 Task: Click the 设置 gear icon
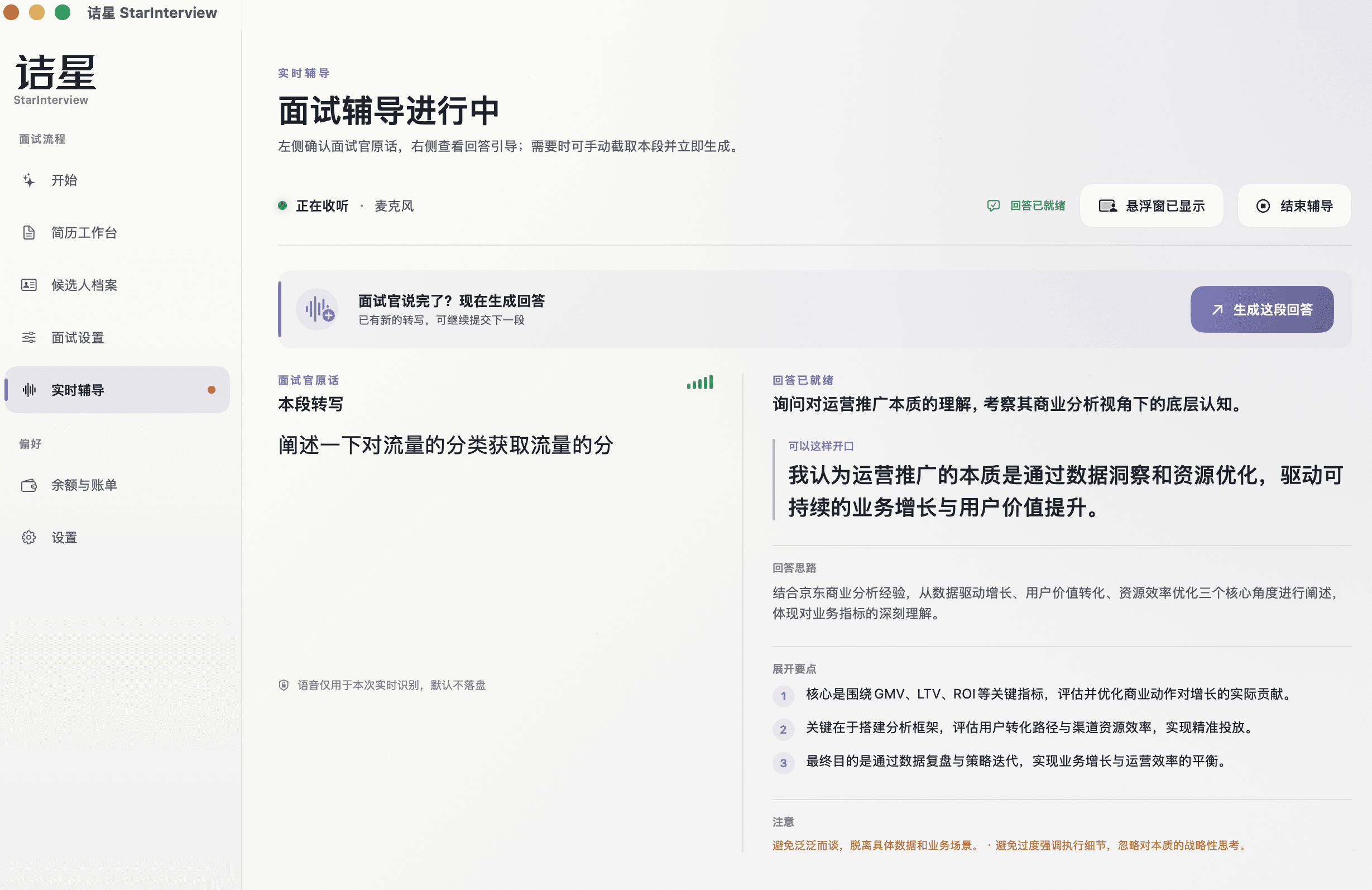[x=29, y=538]
